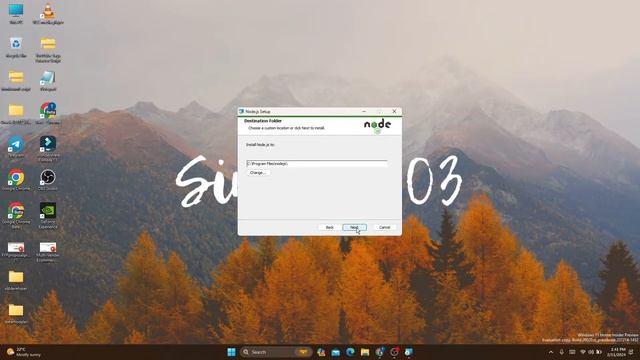The height and width of the screenshot is (360, 640).
Task: Select the Notepad desktop shortcut
Action: point(48,80)
